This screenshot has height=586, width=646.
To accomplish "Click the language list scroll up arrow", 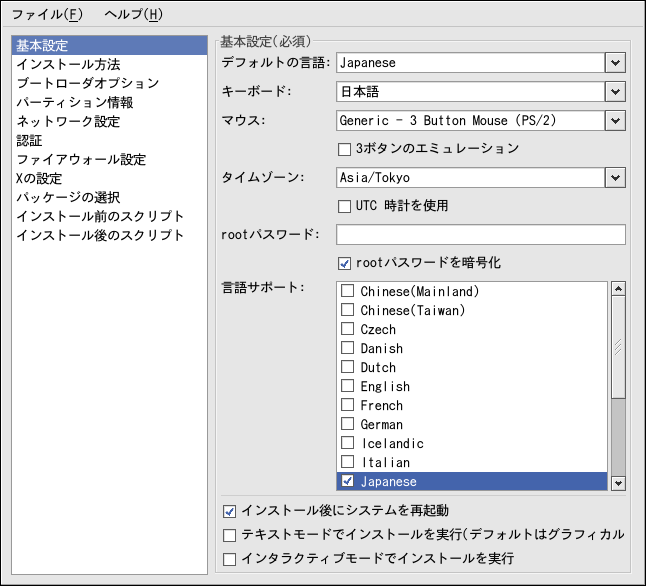I will pyautogui.click(x=618, y=290).
